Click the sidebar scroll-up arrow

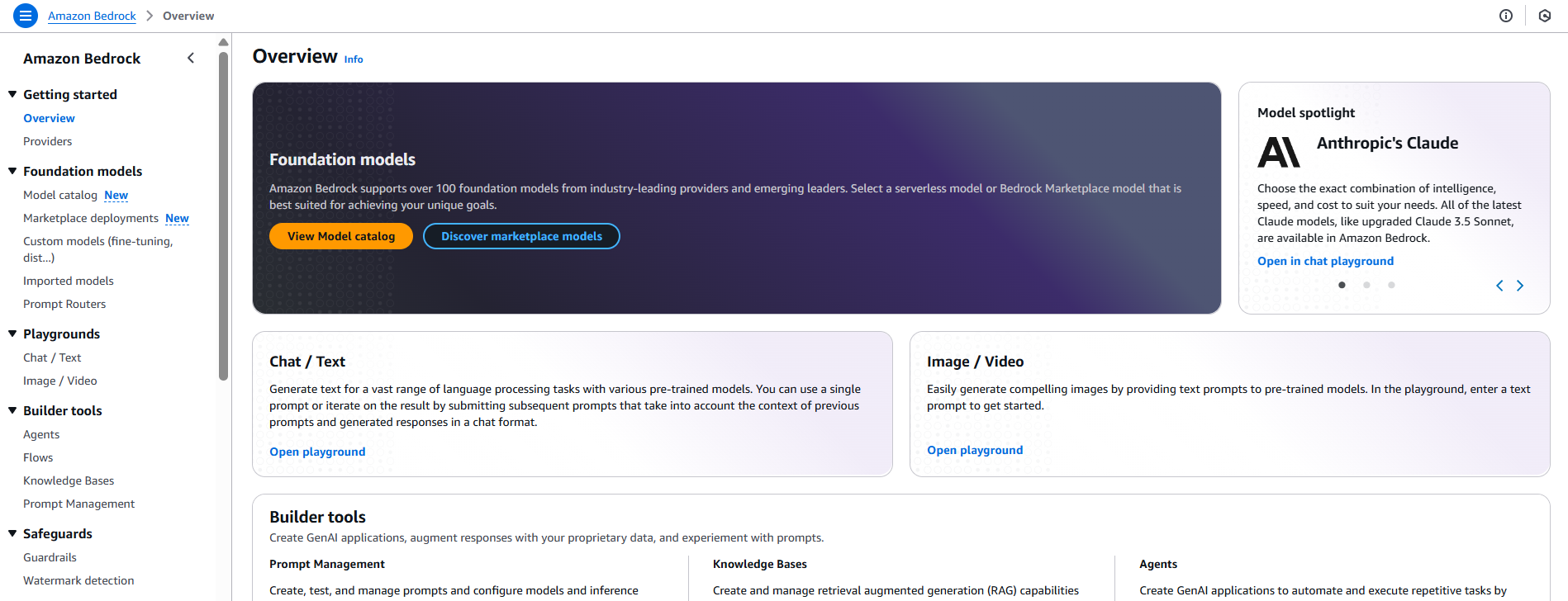coord(223,42)
